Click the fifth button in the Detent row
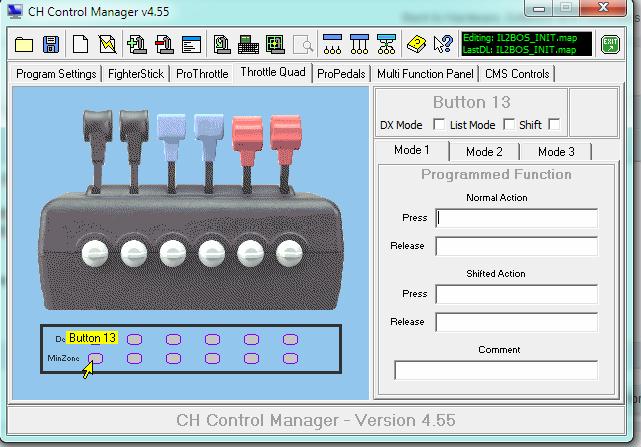 click(251, 339)
